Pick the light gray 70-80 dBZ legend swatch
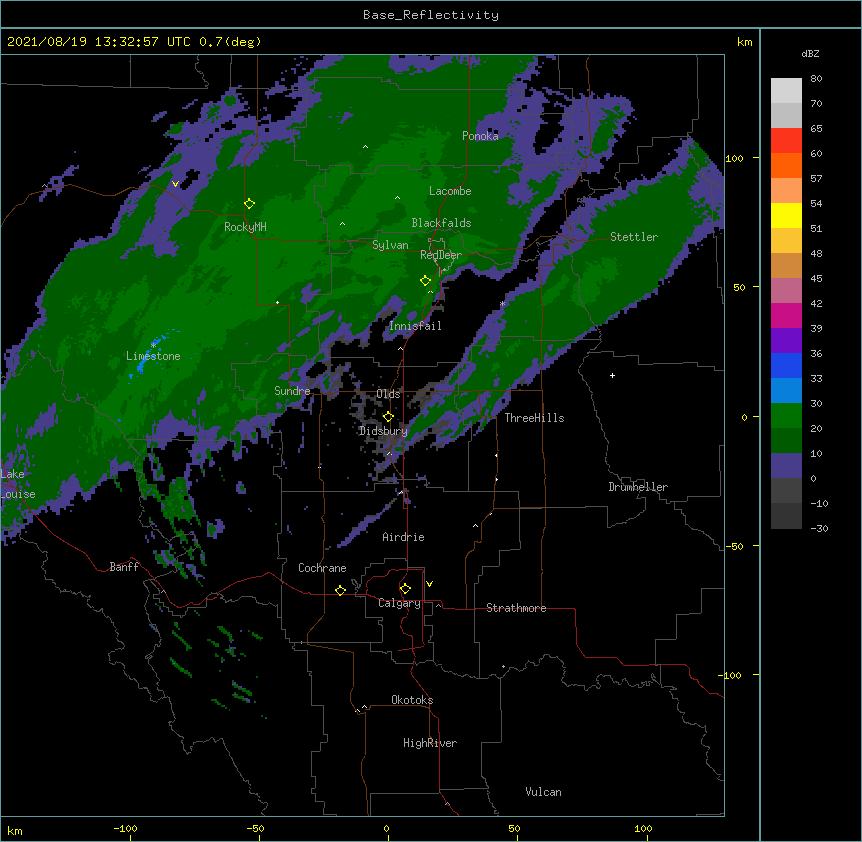 pyautogui.click(x=786, y=91)
